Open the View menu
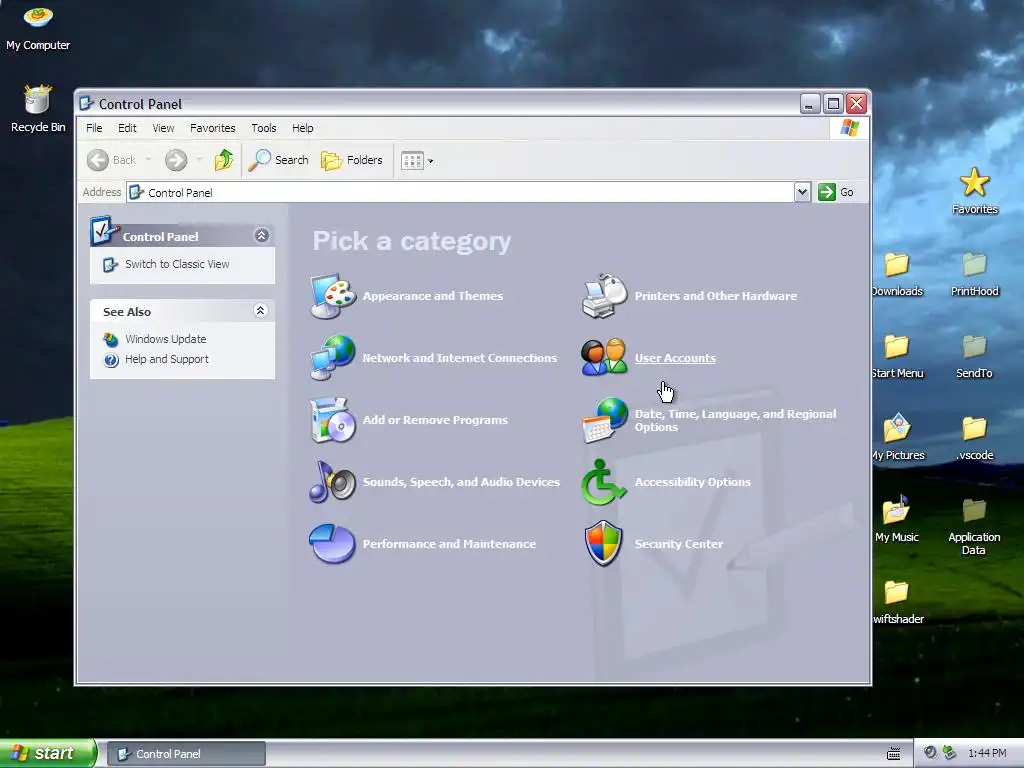The image size is (1024, 768). point(163,128)
